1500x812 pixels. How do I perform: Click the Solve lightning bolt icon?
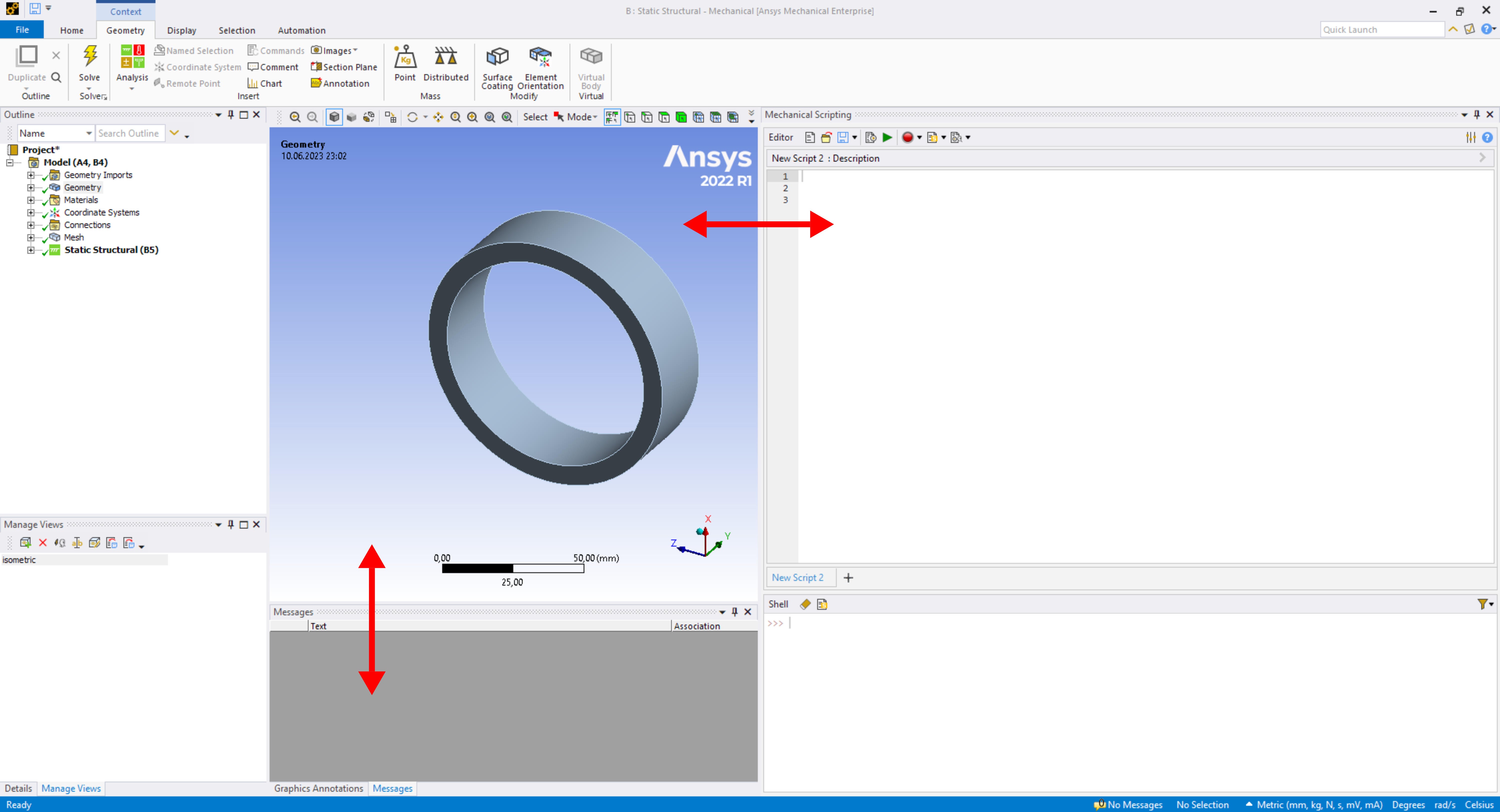point(90,56)
